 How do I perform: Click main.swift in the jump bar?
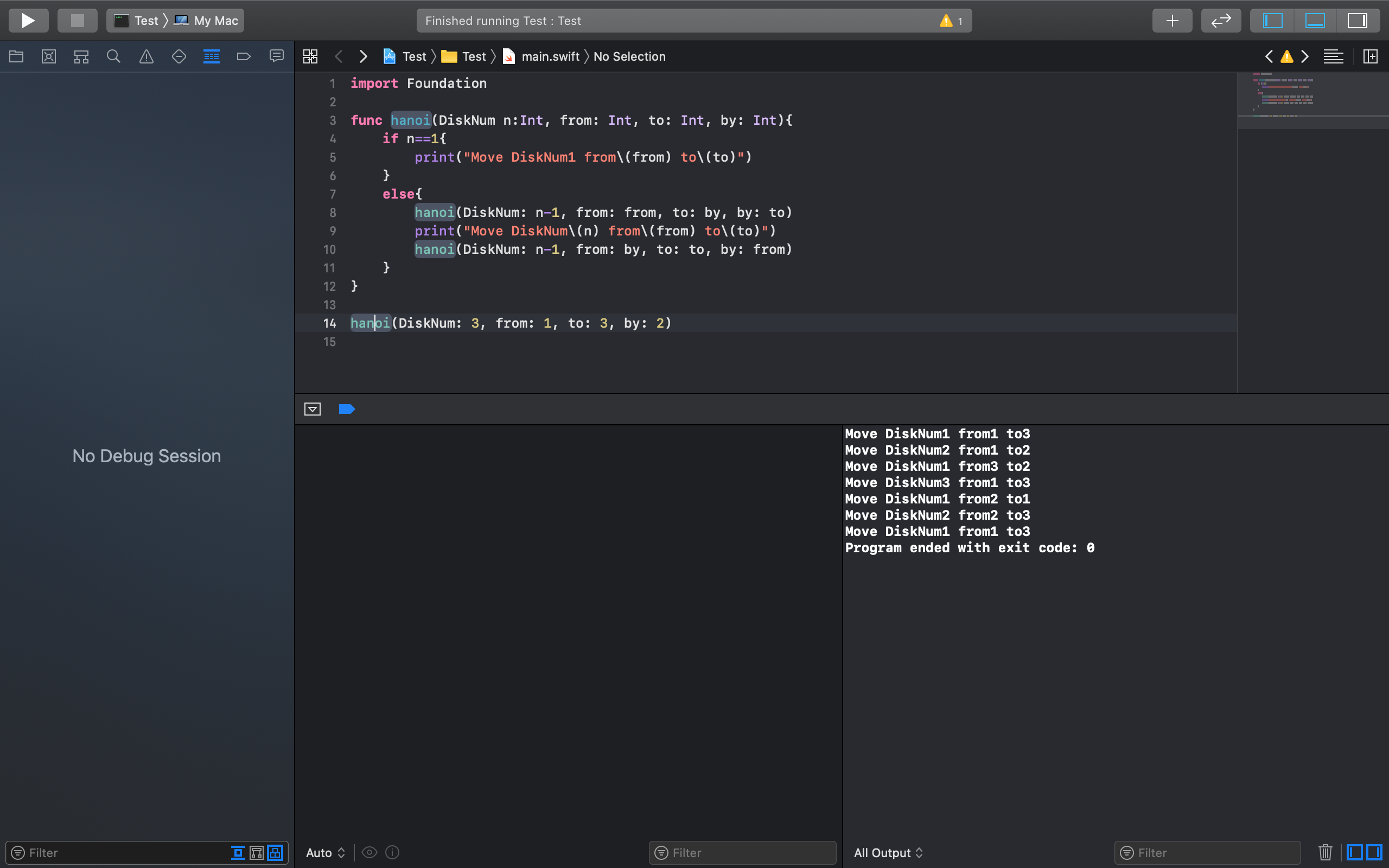(550, 56)
